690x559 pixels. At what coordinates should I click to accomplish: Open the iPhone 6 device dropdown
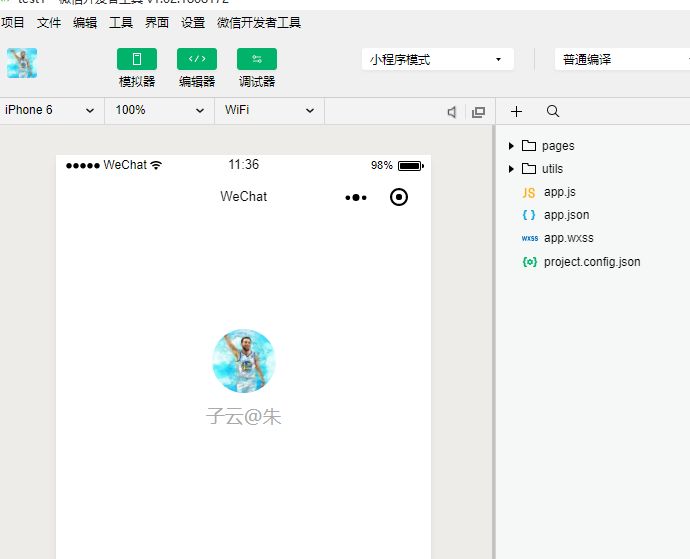tap(50, 110)
